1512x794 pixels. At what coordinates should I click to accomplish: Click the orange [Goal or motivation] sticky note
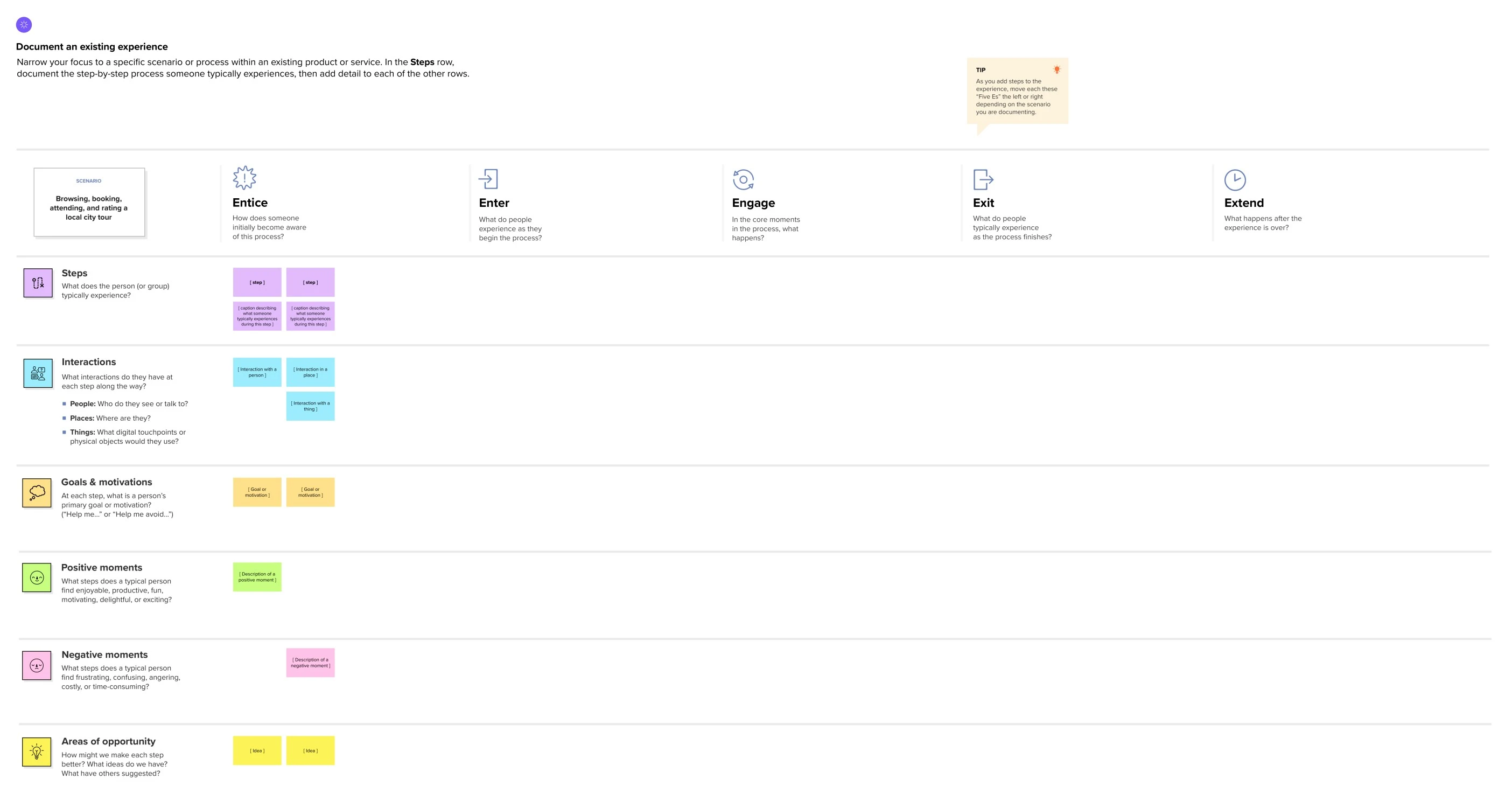click(256, 492)
